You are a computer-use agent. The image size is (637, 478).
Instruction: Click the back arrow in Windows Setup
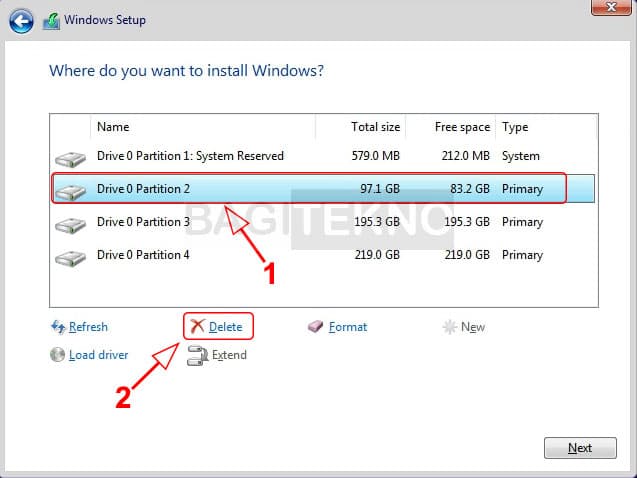click(22, 20)
